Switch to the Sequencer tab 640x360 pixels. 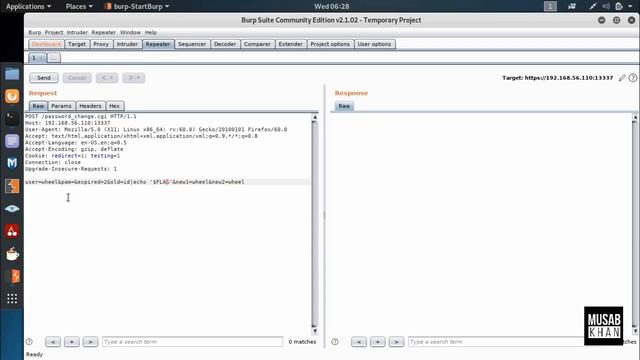(x=192, y=44)
